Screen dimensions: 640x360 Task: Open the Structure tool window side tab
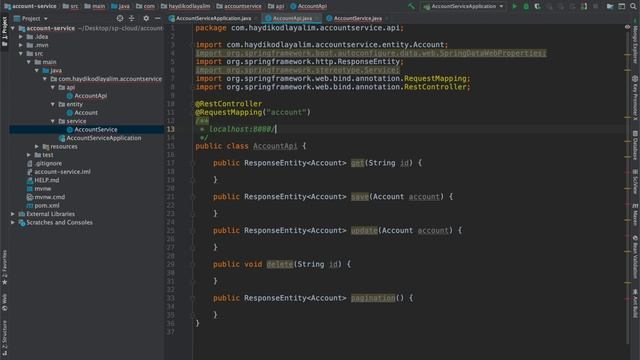coord(4,337)
